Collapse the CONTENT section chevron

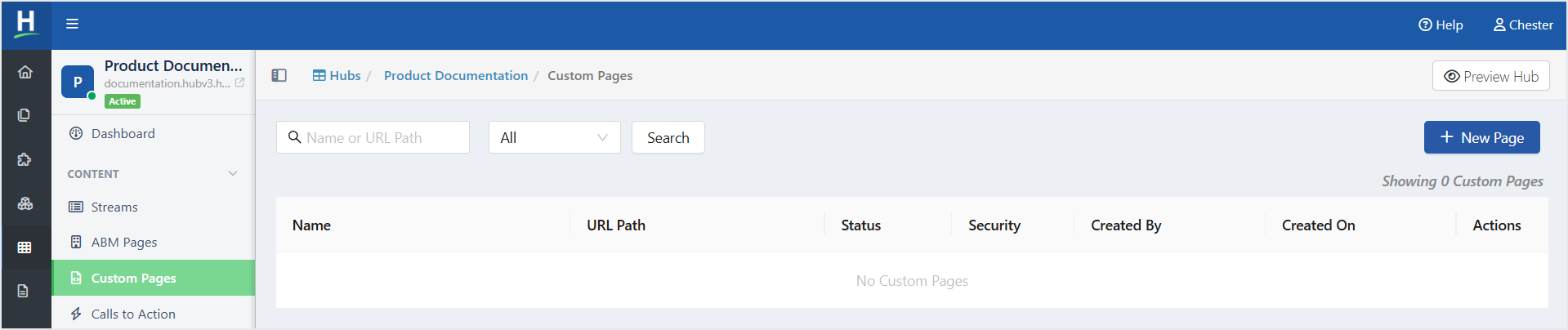click(x=233, y=173)
